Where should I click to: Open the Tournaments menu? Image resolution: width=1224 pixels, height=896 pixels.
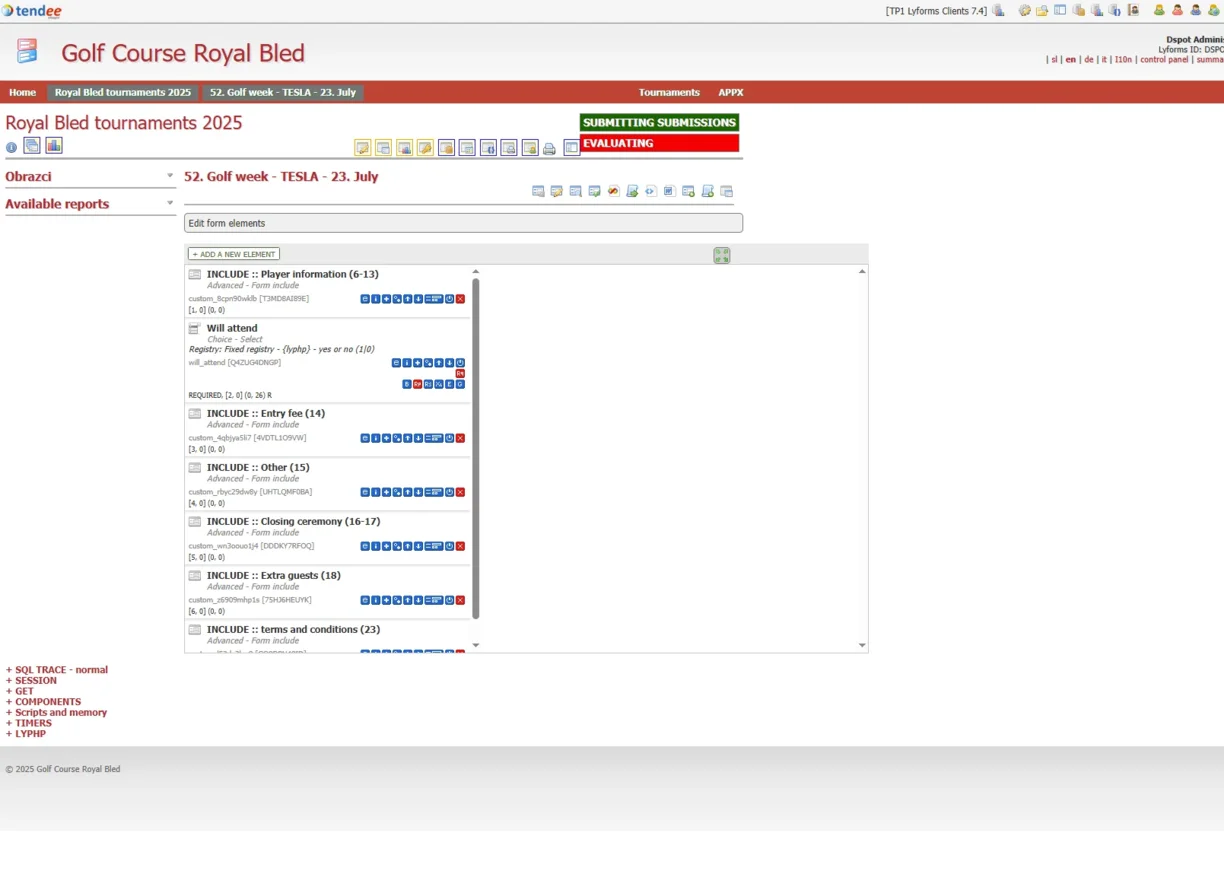point(669,92)
